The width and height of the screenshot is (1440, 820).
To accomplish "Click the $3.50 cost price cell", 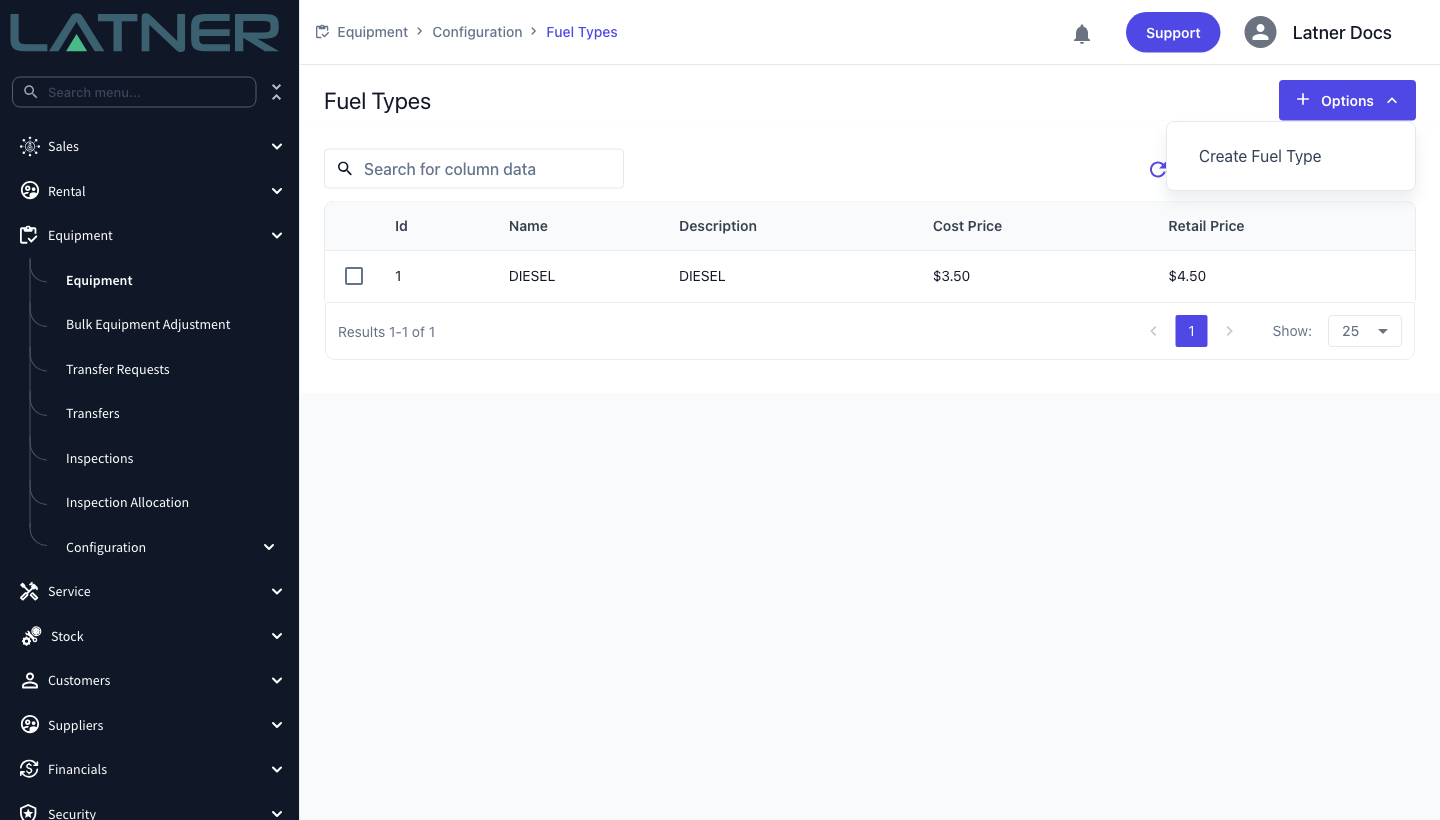I will click(951, 276).
